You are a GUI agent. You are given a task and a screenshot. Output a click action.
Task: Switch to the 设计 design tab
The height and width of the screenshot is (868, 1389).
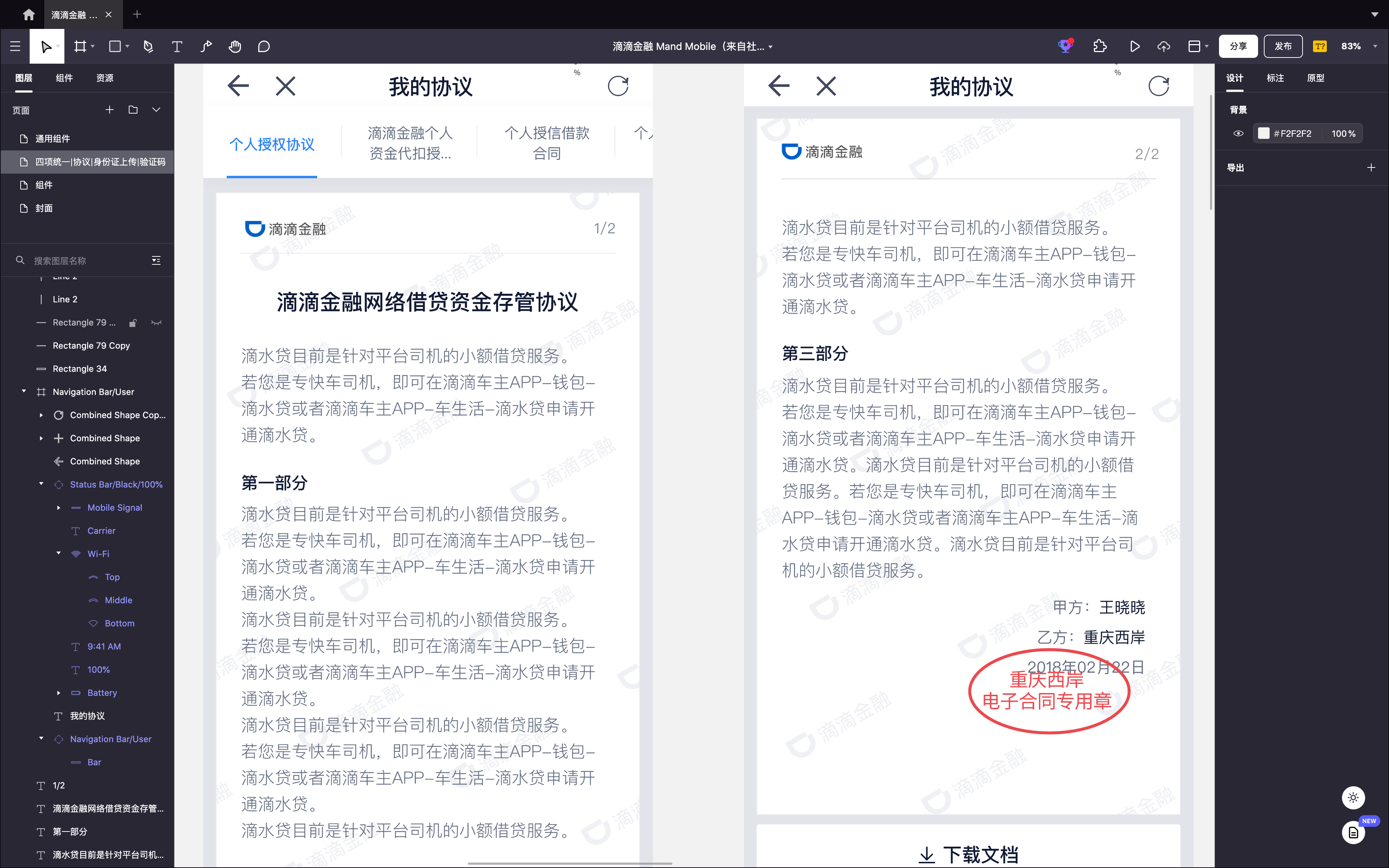[x=1235, y=78]
